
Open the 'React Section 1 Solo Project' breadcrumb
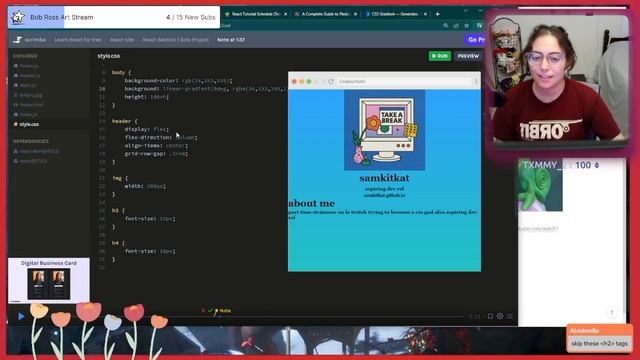tap(176, 40)
